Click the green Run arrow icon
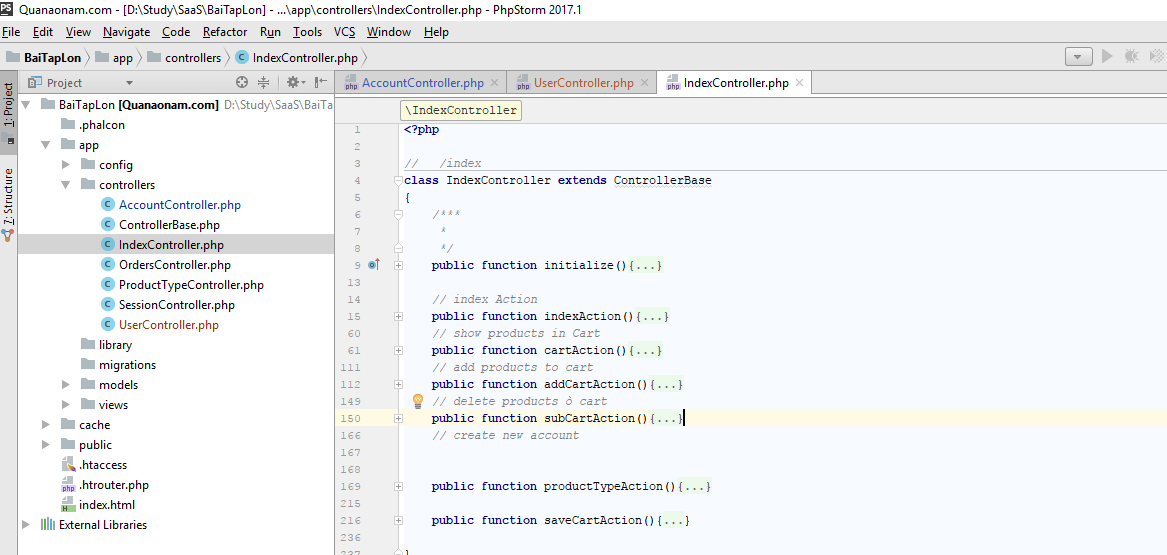1167x555 pixels. 1107,57
